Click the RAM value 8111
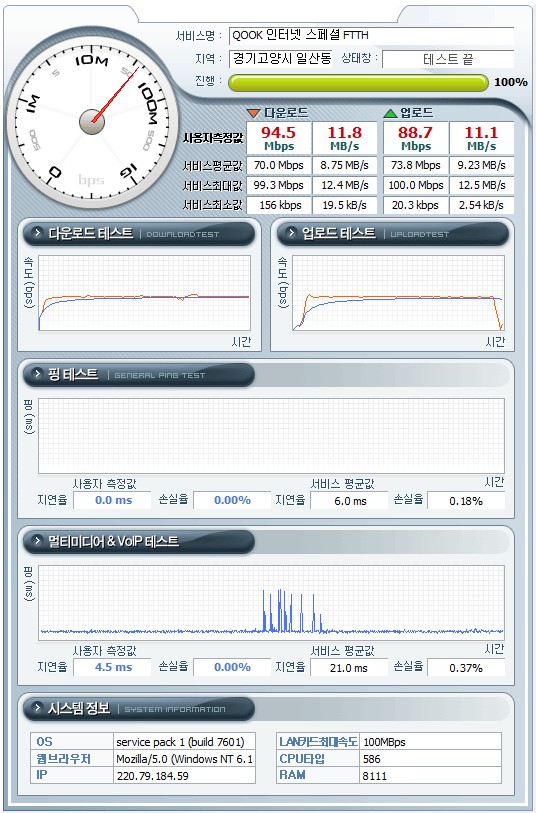 (430, 776)
